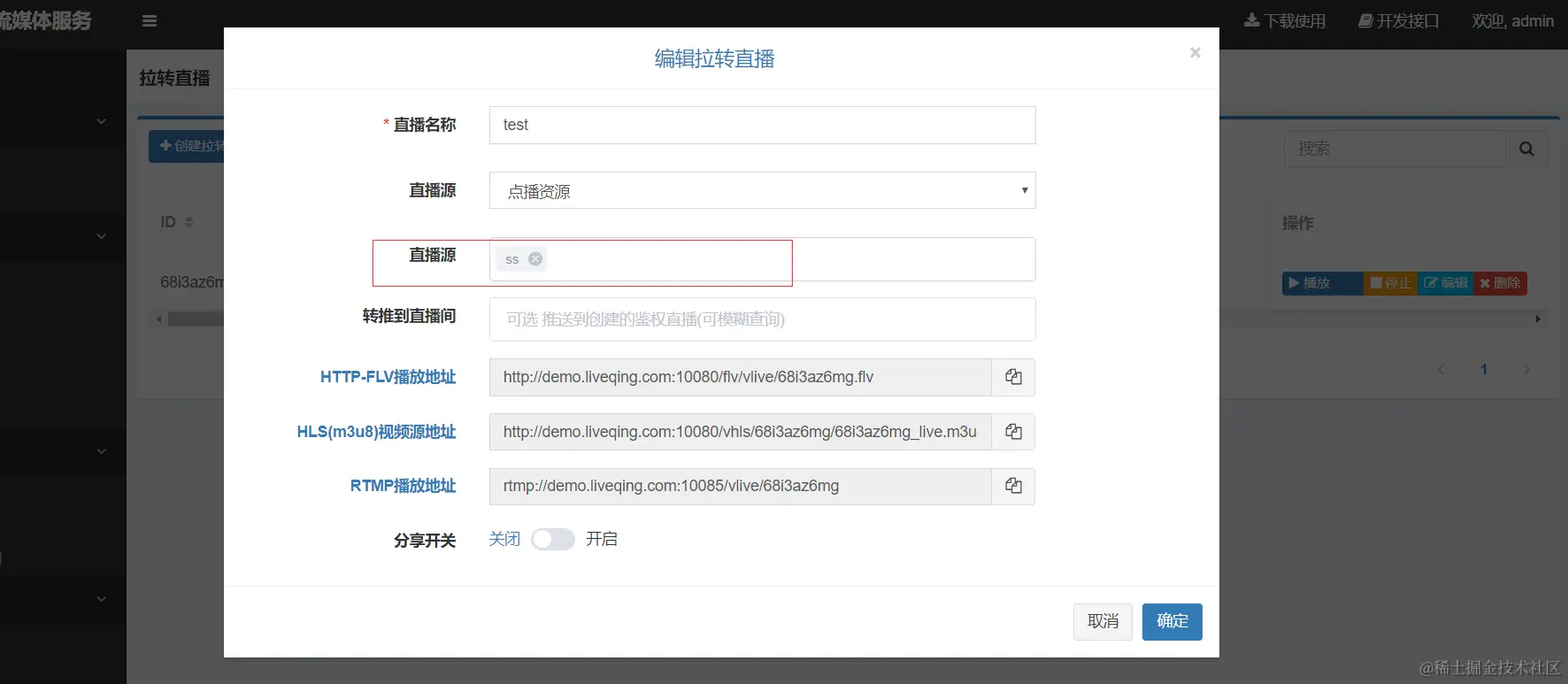Remove the 'ss' tag from source field
This screenshot has height=684, width=1568.
pos(535,259)
